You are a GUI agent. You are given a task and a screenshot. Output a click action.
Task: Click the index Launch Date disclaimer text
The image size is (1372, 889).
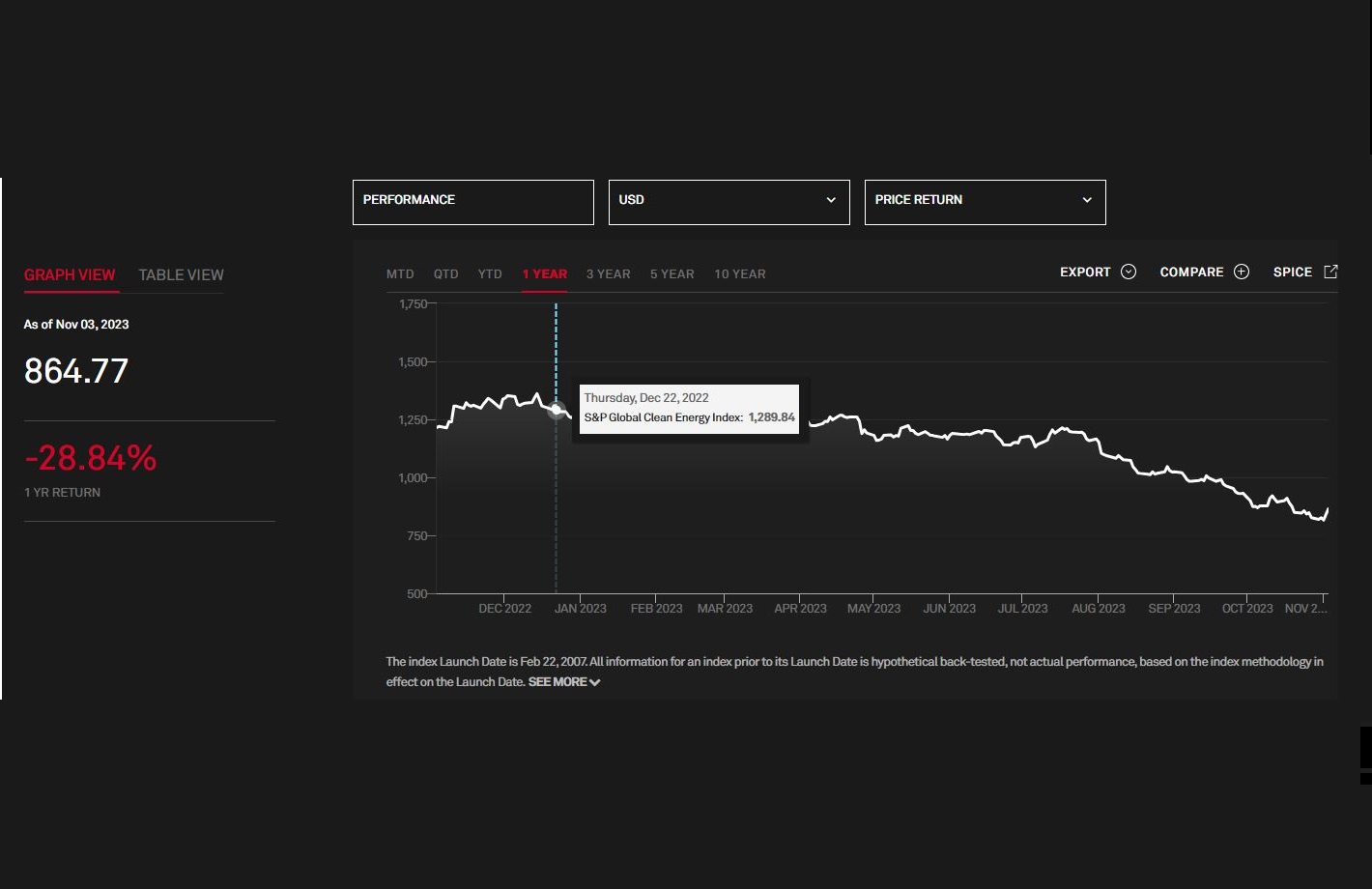tap(854, 672)
